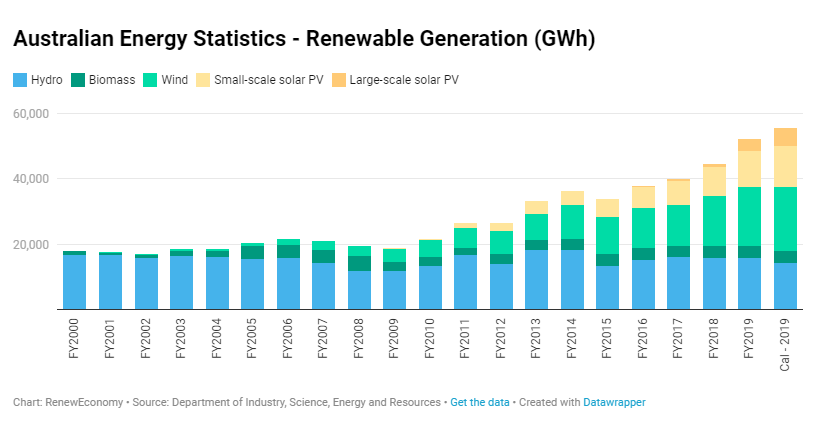817x435 pixels.
Task: Click the Wind segment of the Cal - 2019 bar
Action: coord(785,219)
